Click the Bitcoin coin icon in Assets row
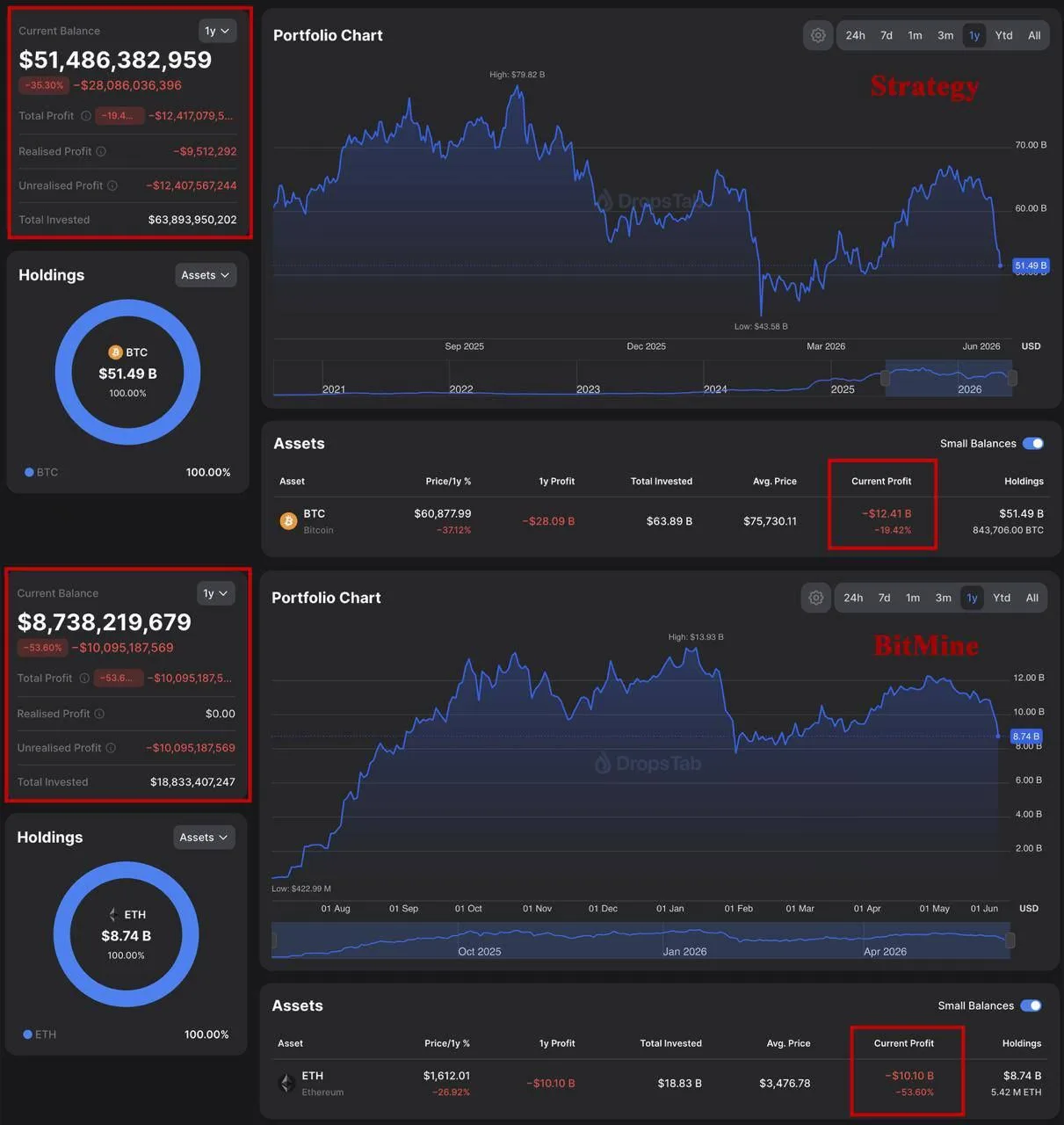 click(288, 521)
